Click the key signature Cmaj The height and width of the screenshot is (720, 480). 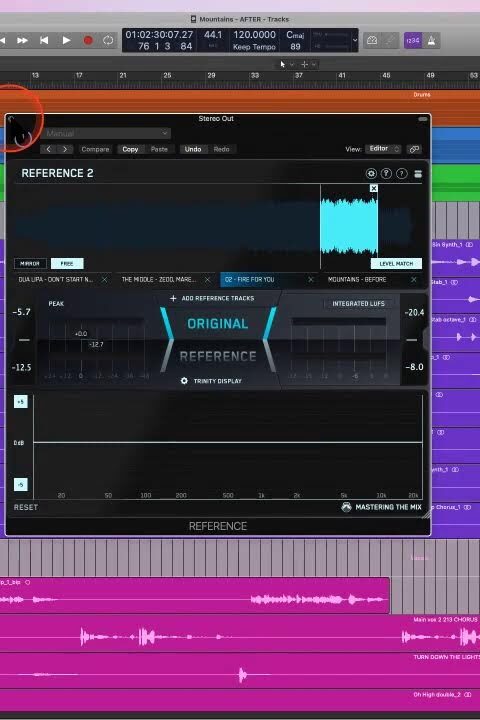295,35
